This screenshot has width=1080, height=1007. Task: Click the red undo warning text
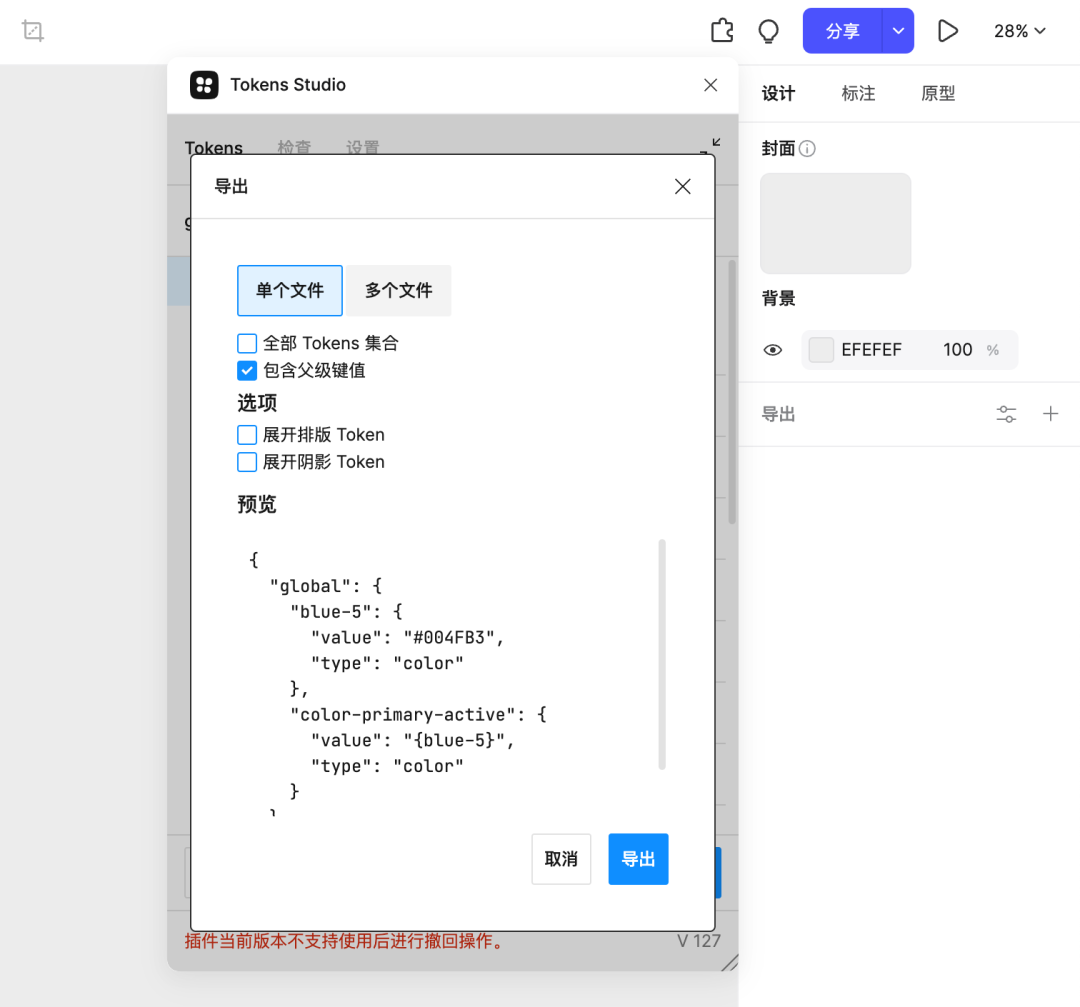click(x=344, y=941)
